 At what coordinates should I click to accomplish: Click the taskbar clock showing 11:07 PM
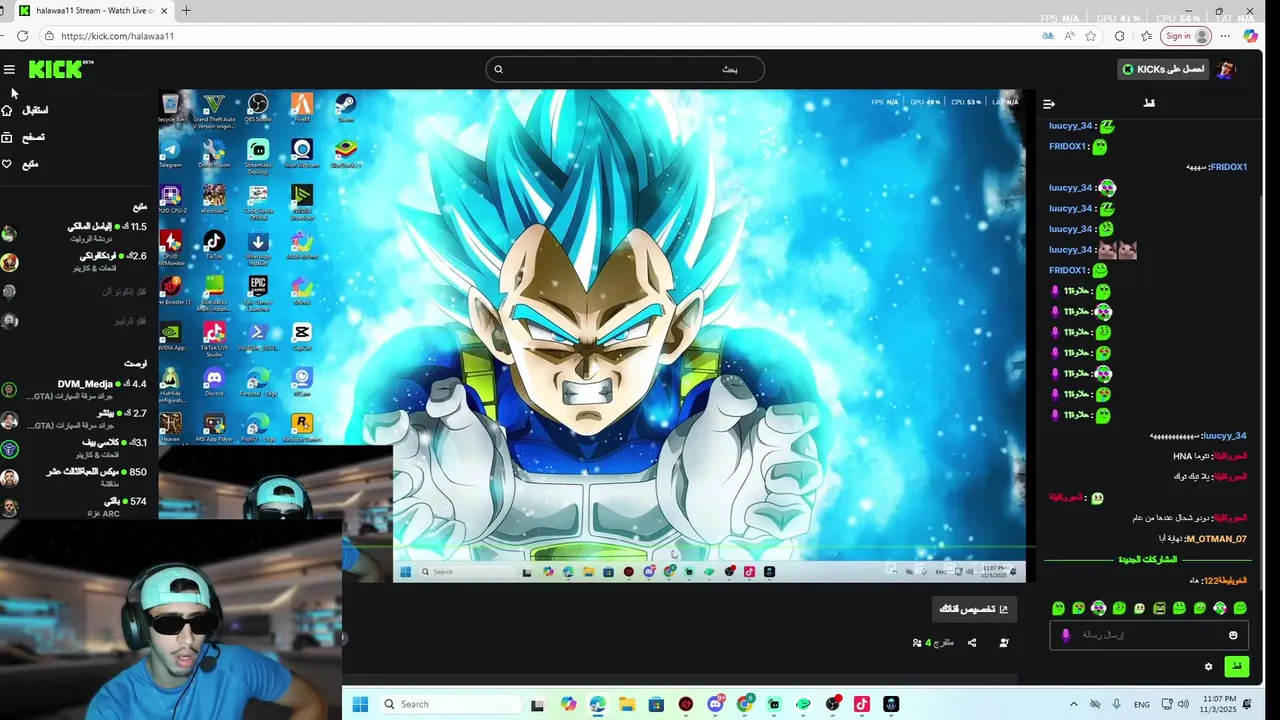pyautogui.click(x=1220, y=704)
